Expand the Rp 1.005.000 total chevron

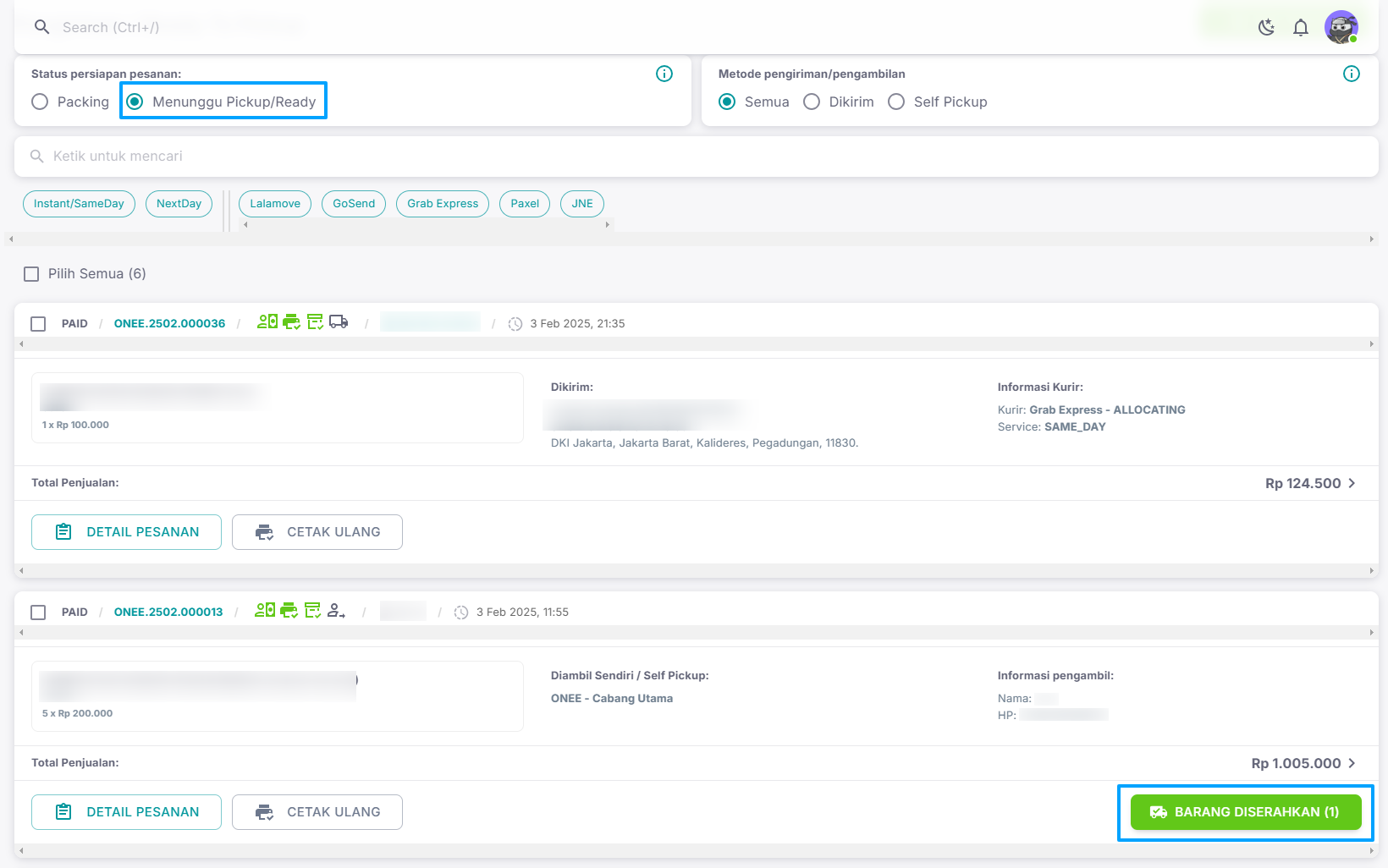(1352, 763)
